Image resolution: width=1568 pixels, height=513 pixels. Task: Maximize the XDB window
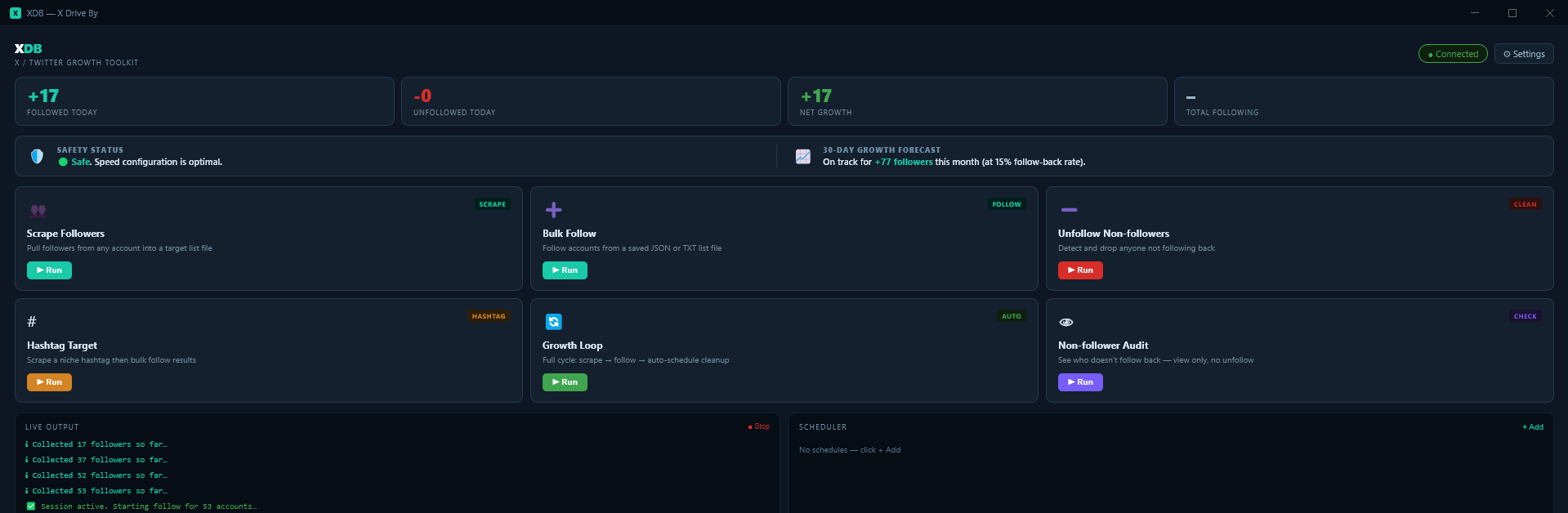click(x=1512, y=13)
